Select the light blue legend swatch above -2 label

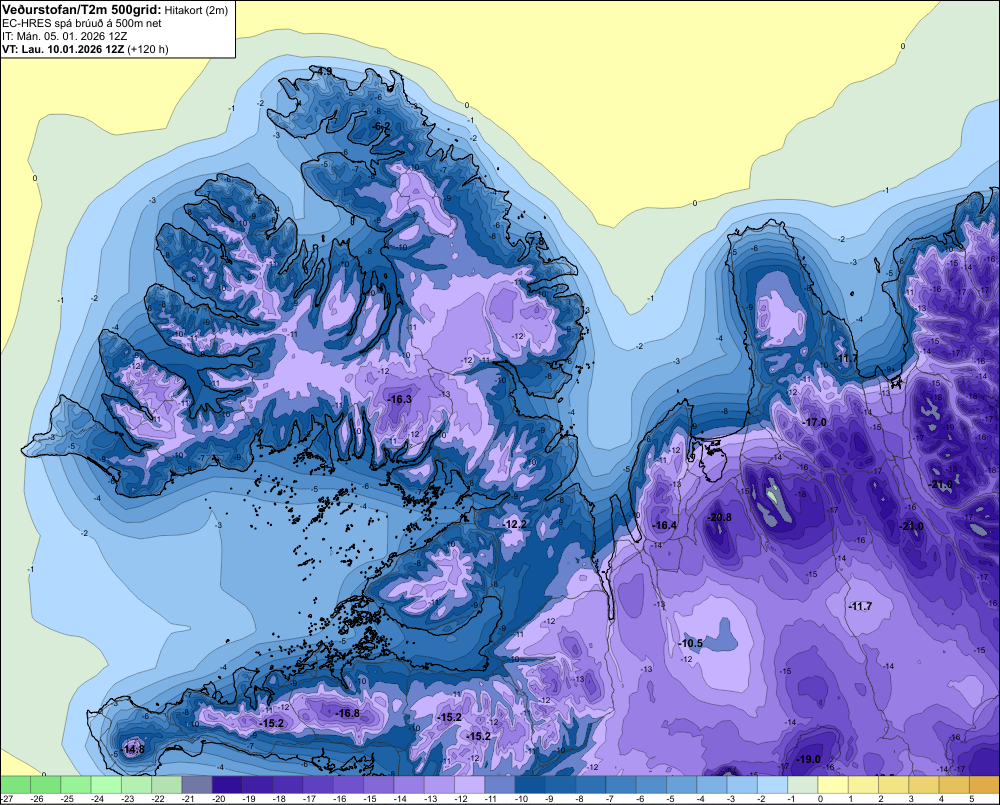pyautogui.click(x=772, y=784)
